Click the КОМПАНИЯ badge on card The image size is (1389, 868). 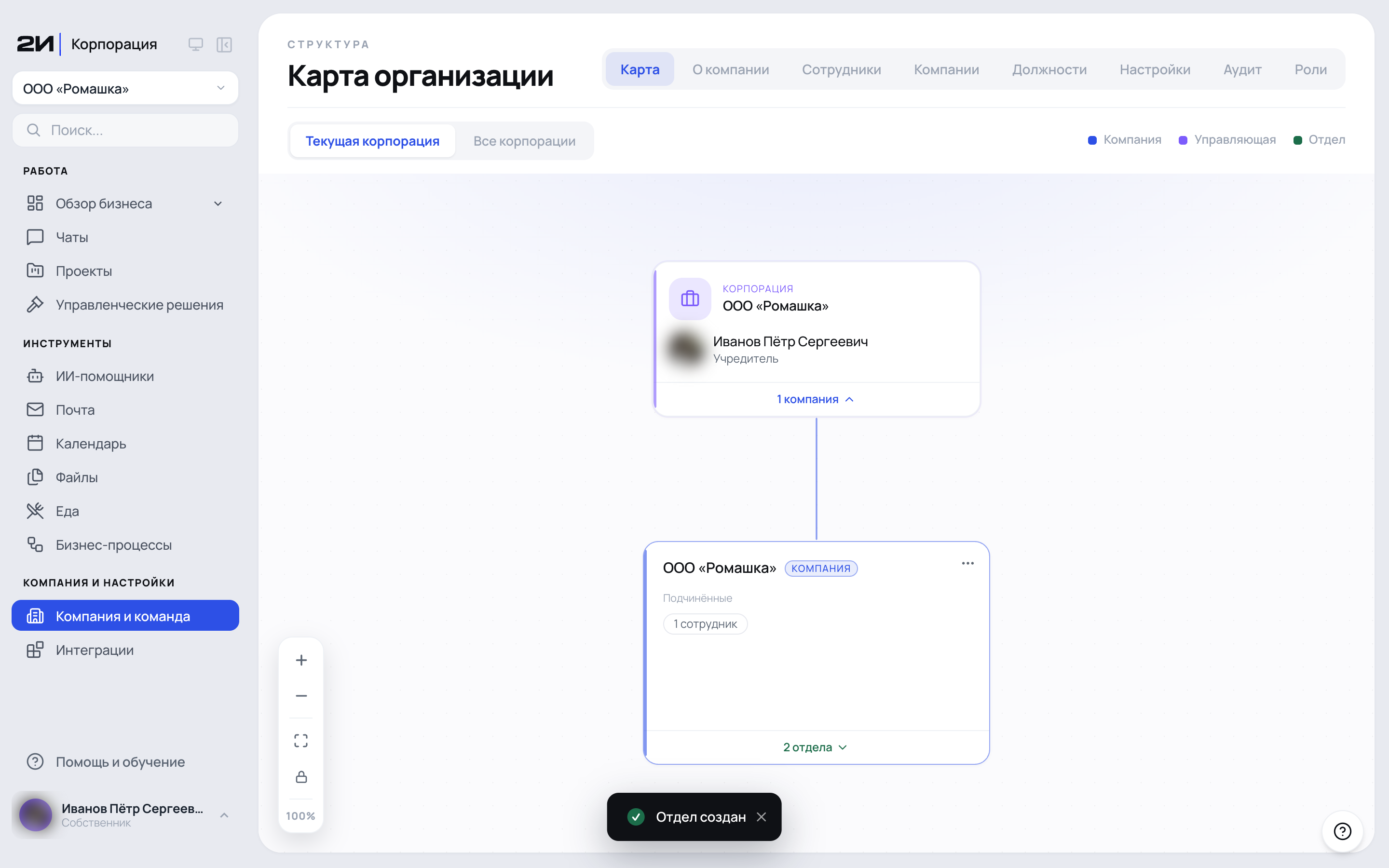(821, 569)
